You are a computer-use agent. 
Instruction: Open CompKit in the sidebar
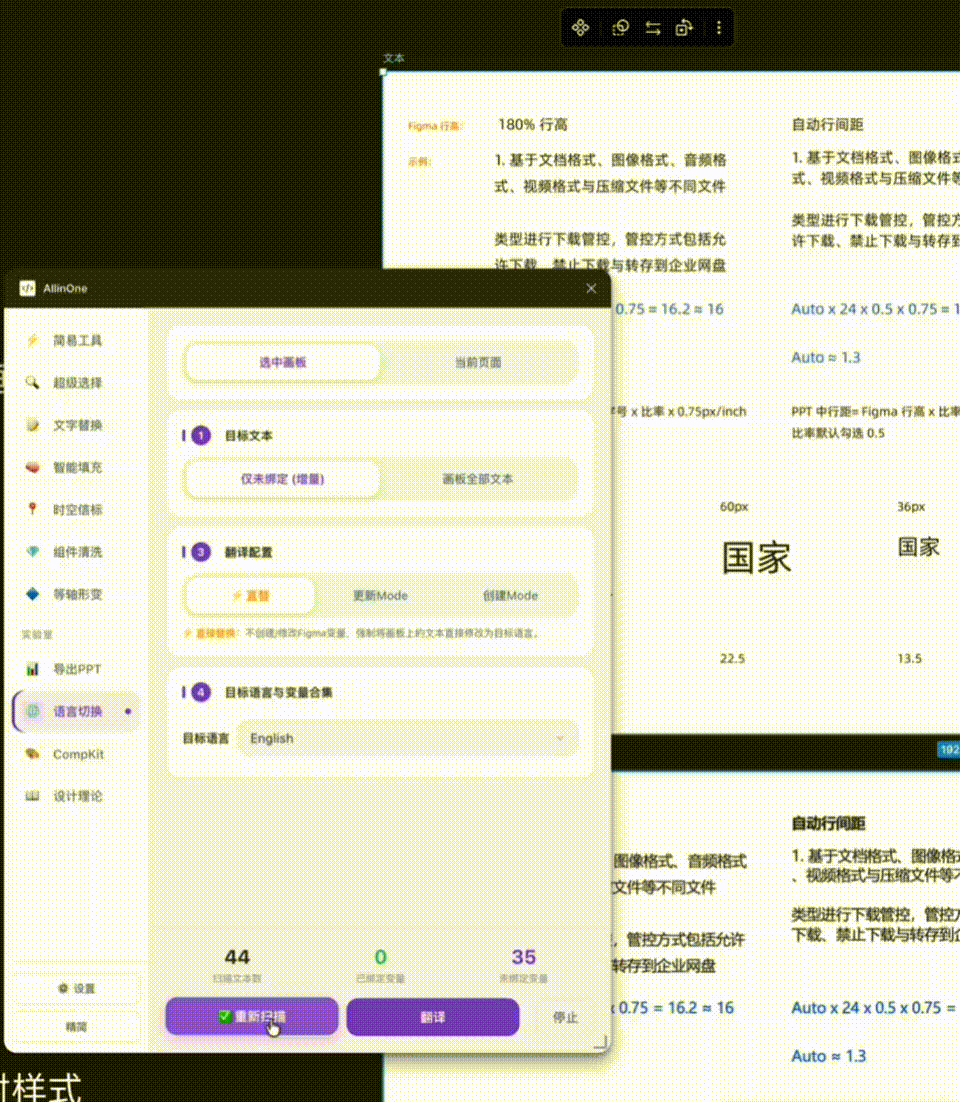pyautogui.click(x=76, y=754)
